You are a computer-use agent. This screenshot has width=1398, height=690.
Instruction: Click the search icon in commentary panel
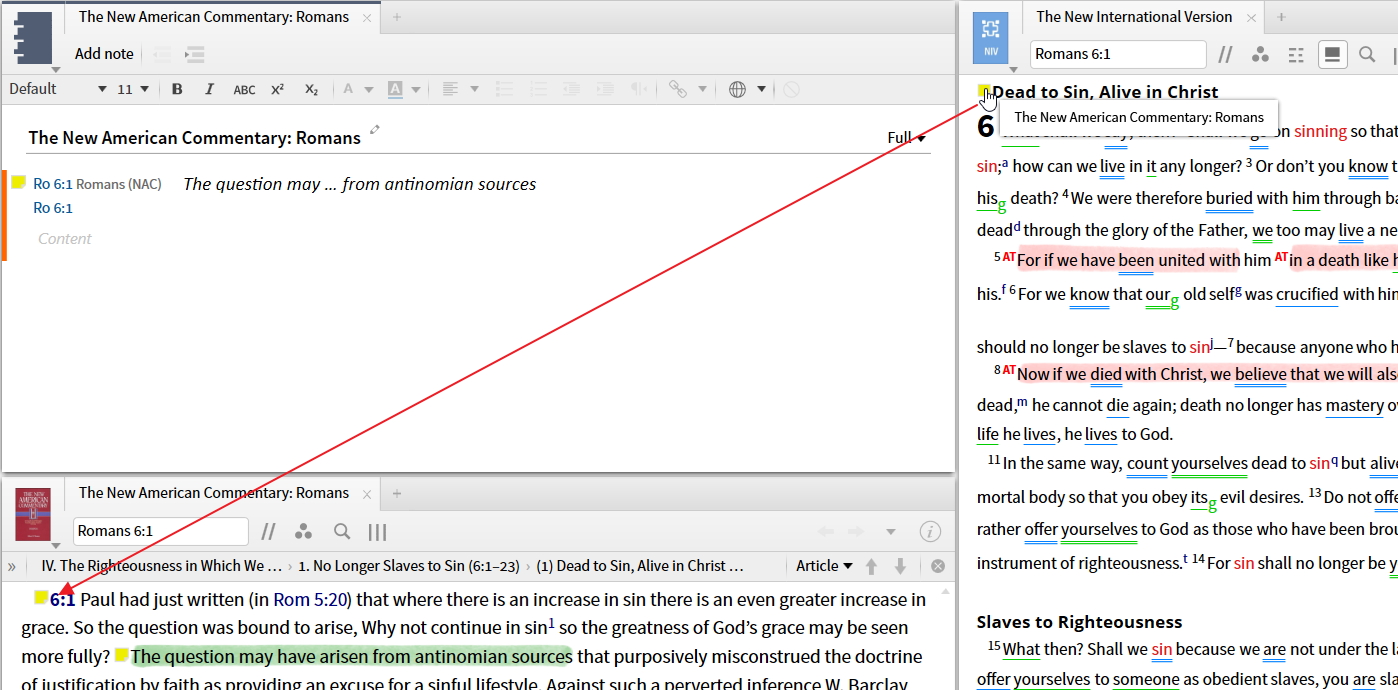[342, 532]
